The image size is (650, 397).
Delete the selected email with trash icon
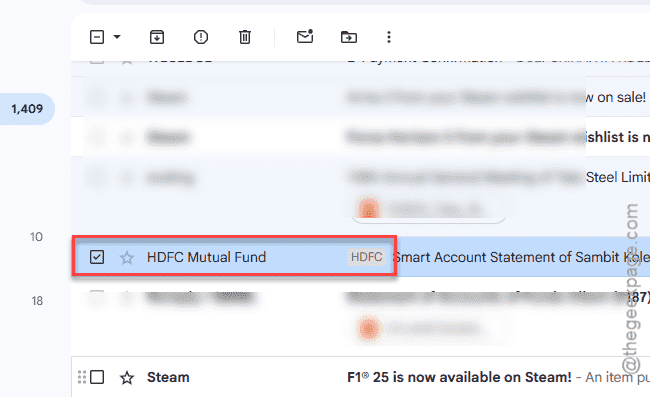coord(245,37)
